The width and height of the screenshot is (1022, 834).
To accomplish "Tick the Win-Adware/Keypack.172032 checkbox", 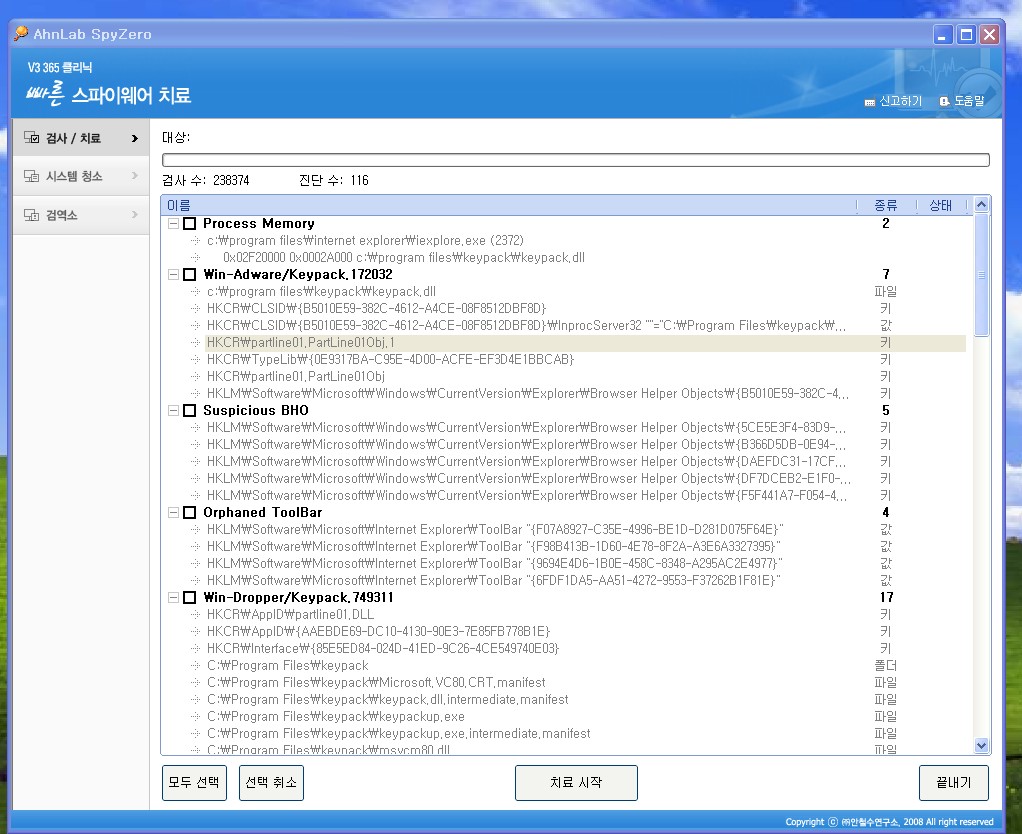I will click(190, 274).
